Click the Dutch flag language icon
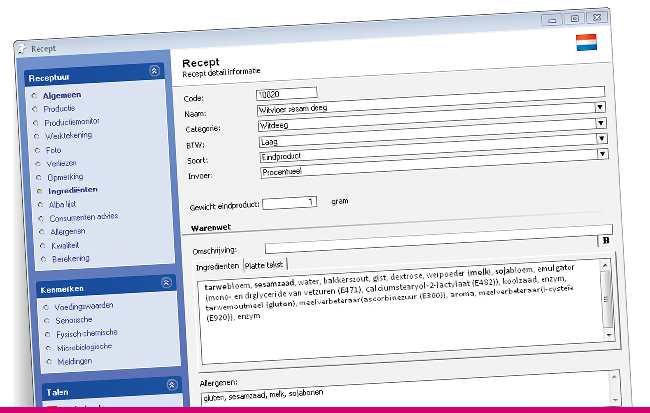This screenshot has width=650, height=413. [x=586, y=42]
